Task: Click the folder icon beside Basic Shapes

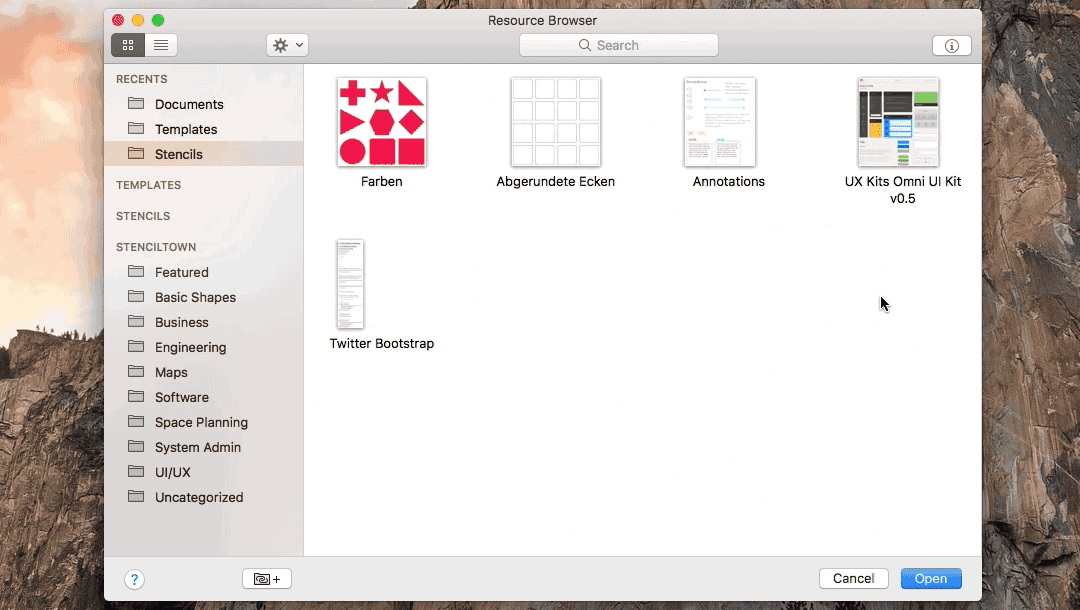Action: click(x=136, y=296)
